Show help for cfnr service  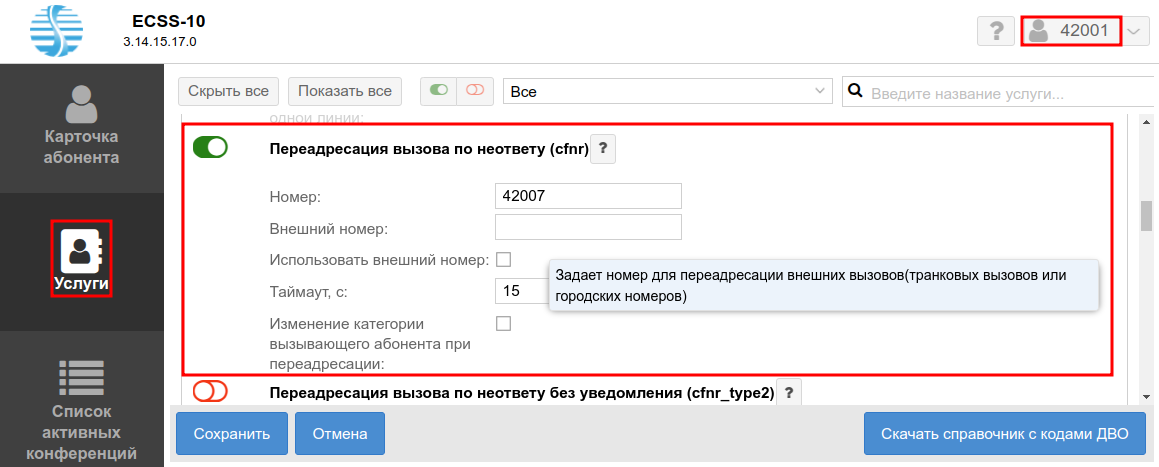pyautogui.click(x=602, y=150)
